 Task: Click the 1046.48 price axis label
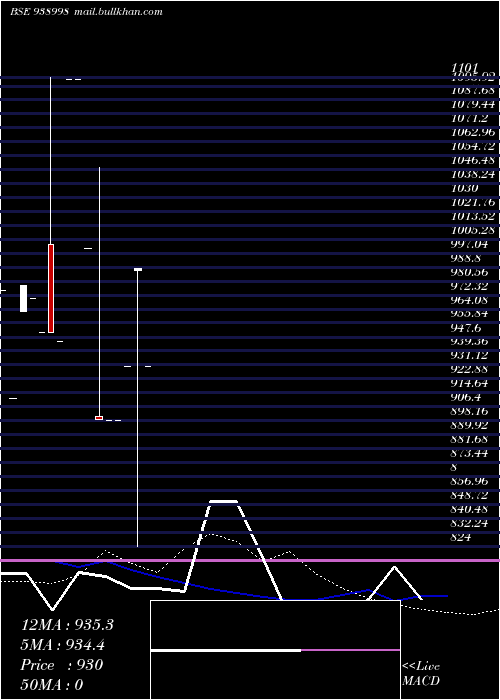click(473, 160)
